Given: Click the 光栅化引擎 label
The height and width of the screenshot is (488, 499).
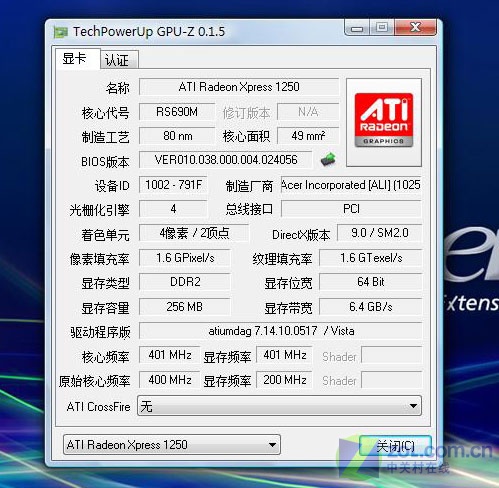Looking at the screenshot, I should tap(99, 210).
